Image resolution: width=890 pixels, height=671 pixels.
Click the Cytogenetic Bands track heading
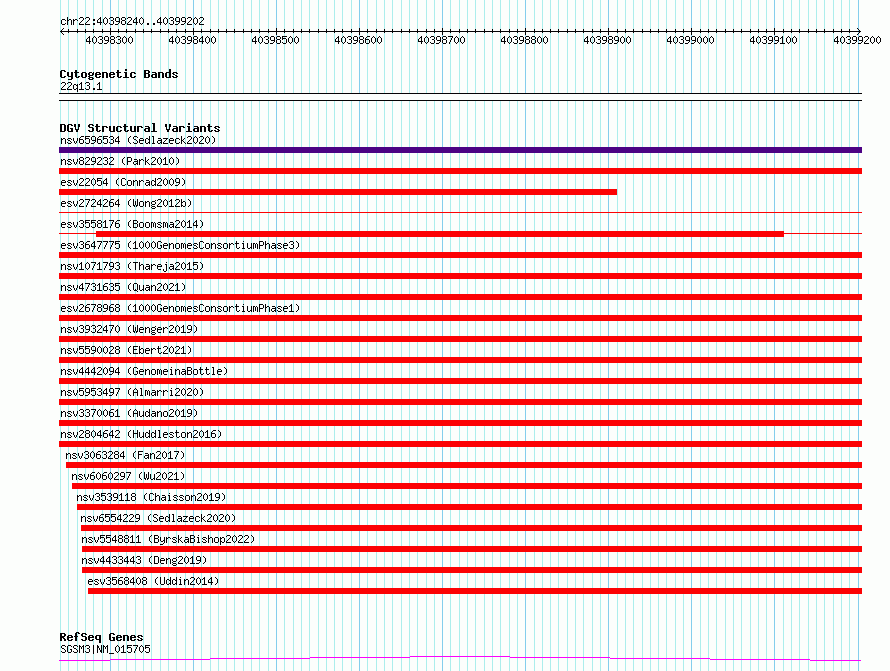tap(119, 74)
